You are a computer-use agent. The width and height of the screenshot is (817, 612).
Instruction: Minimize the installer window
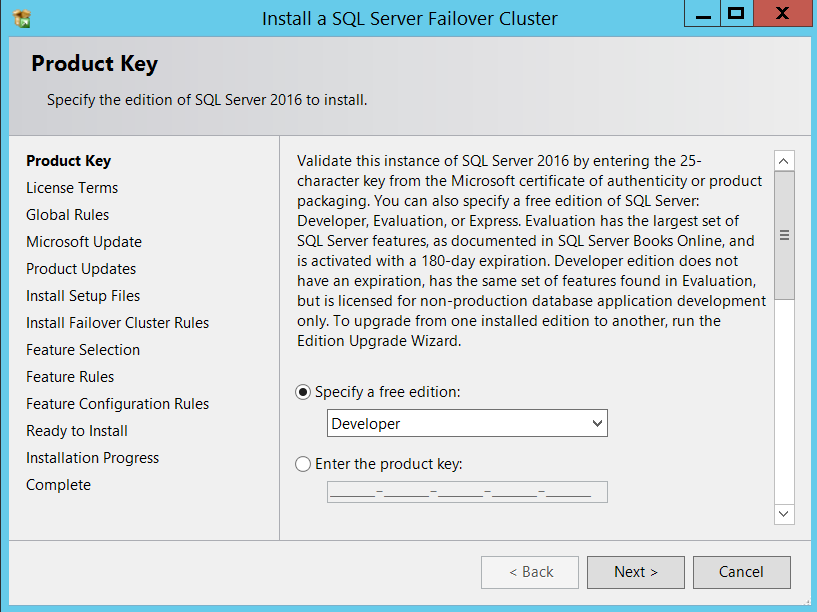point(702,13)
